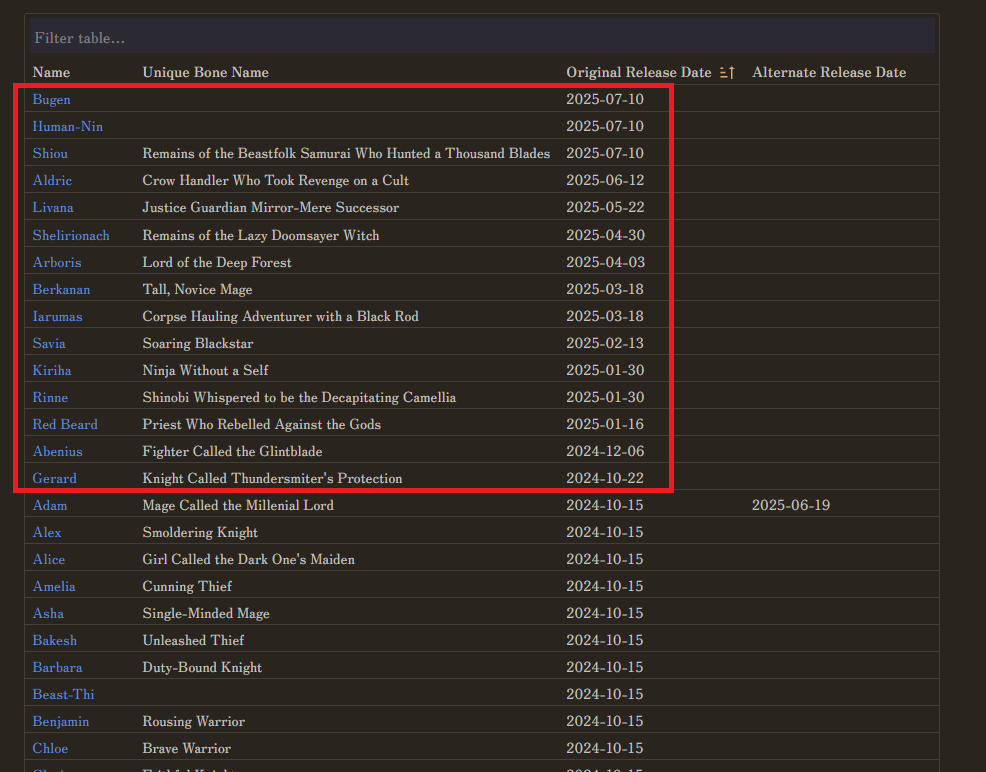Click the sort icon beside Original Release Date
Screen dimensions: 986x772
click(727, 72)
